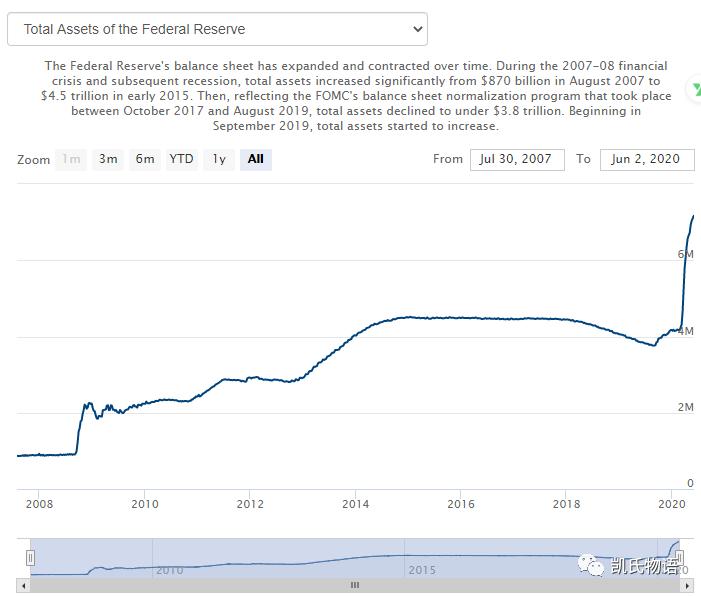Switch the chart to YTD view
Screen dimensions: 701x597
[182, 159]
